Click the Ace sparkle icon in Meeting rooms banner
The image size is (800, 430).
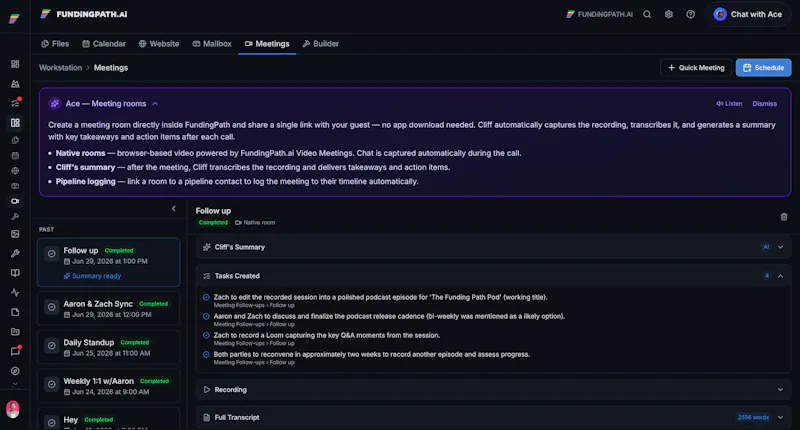pyautogui.click(x=55, y=104)
